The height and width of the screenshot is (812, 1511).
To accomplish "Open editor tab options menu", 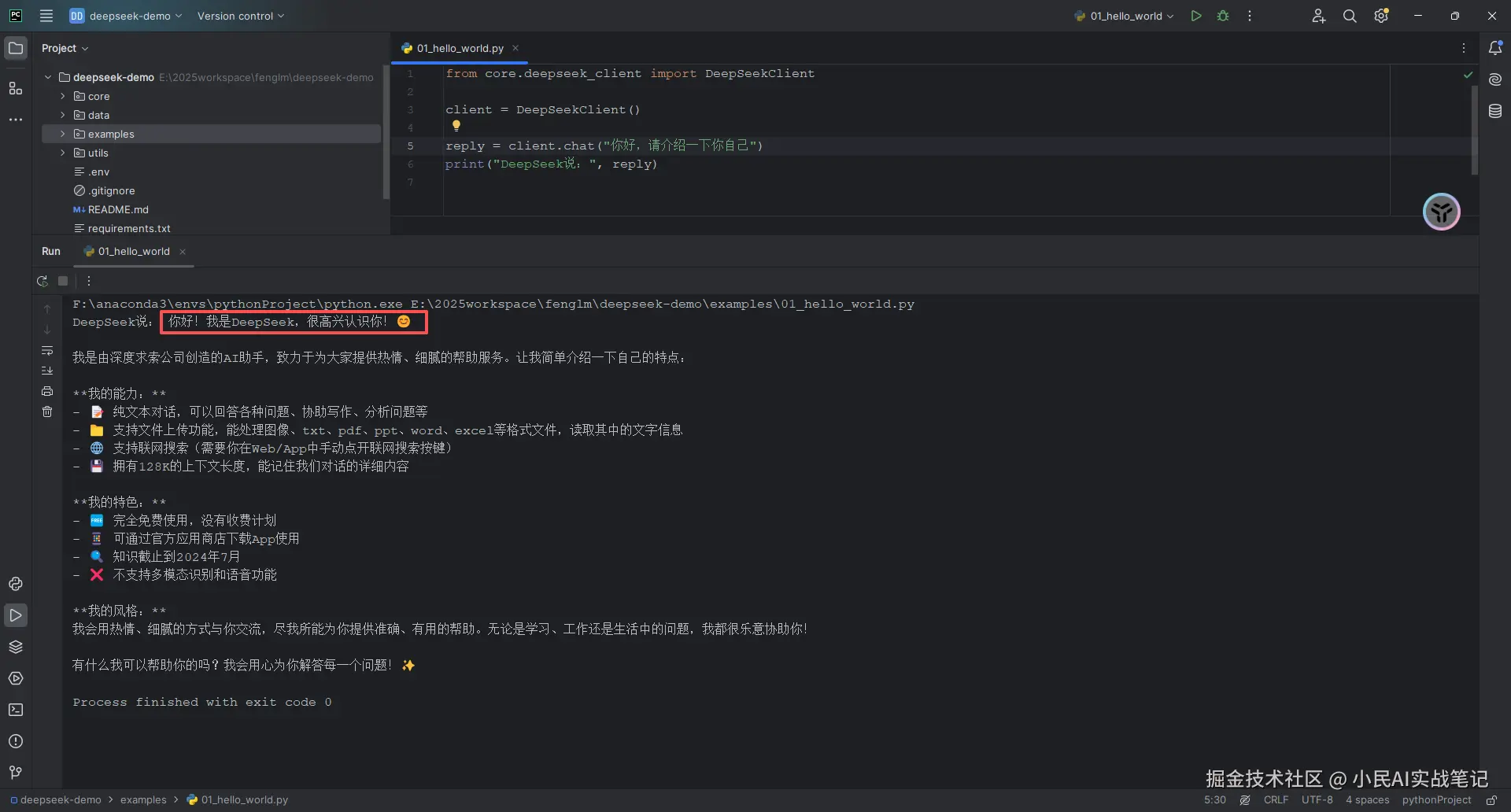I will pos(1464,48).
